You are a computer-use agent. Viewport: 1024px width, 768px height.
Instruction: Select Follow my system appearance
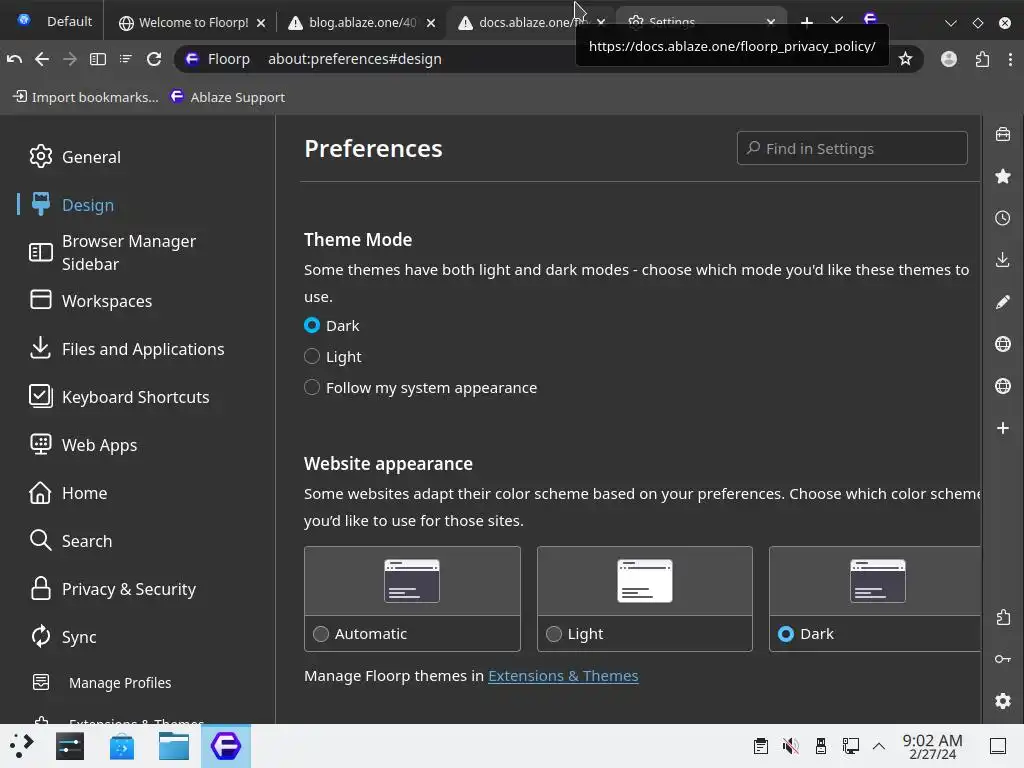tap(312, 387)
